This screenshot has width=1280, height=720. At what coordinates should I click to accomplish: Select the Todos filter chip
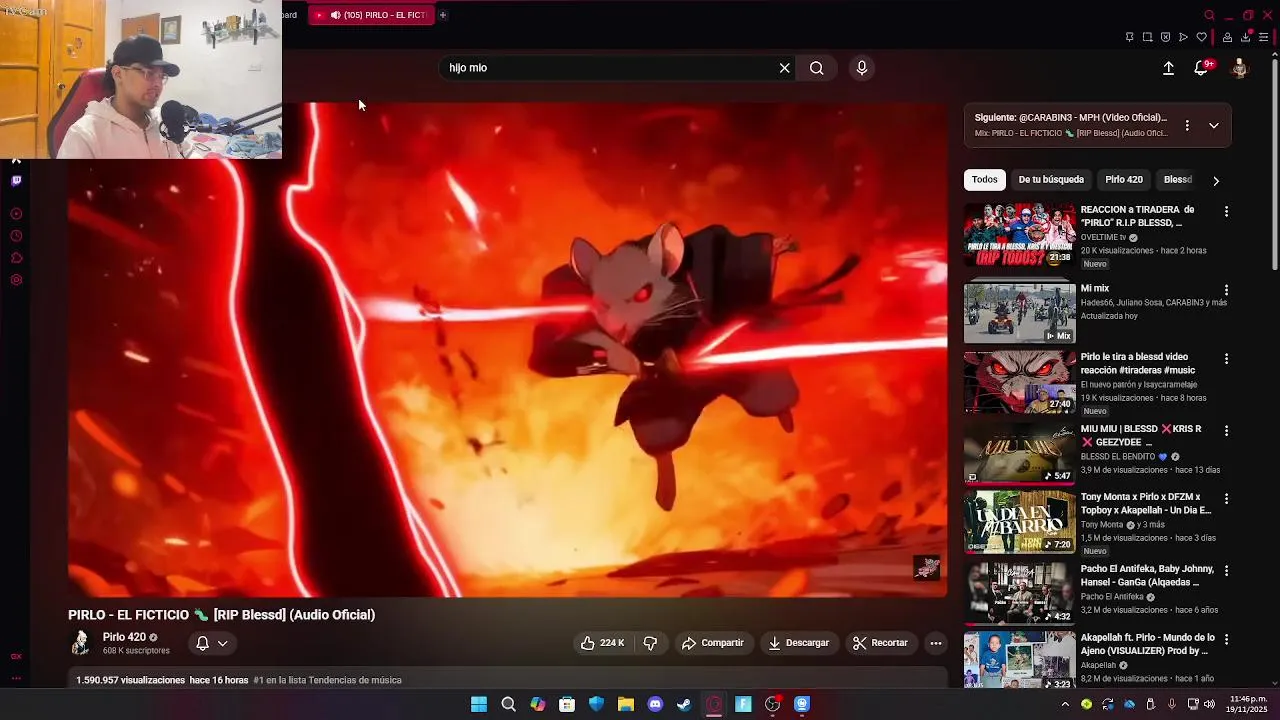tap(984, 180)
